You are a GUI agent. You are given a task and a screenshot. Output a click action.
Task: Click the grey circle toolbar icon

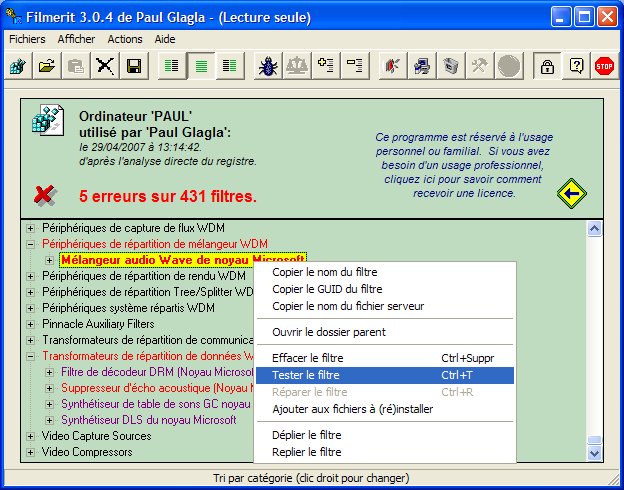[x=509, y=66]
